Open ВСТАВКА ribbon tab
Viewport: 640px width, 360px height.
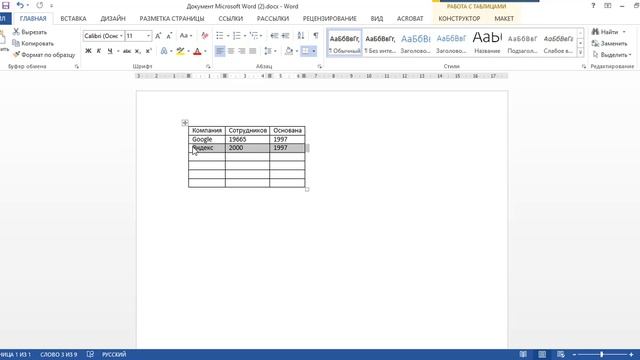(73, 19)
